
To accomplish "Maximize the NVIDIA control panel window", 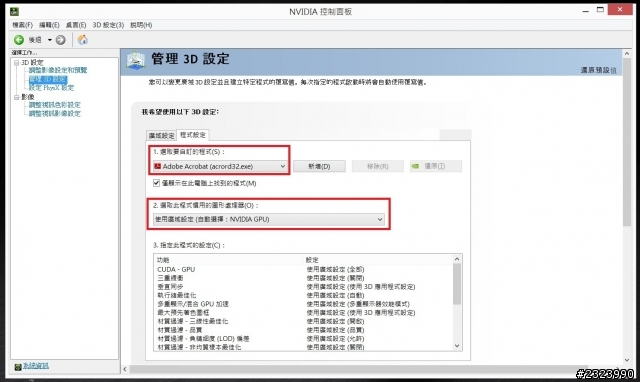I will pos(600,10).
